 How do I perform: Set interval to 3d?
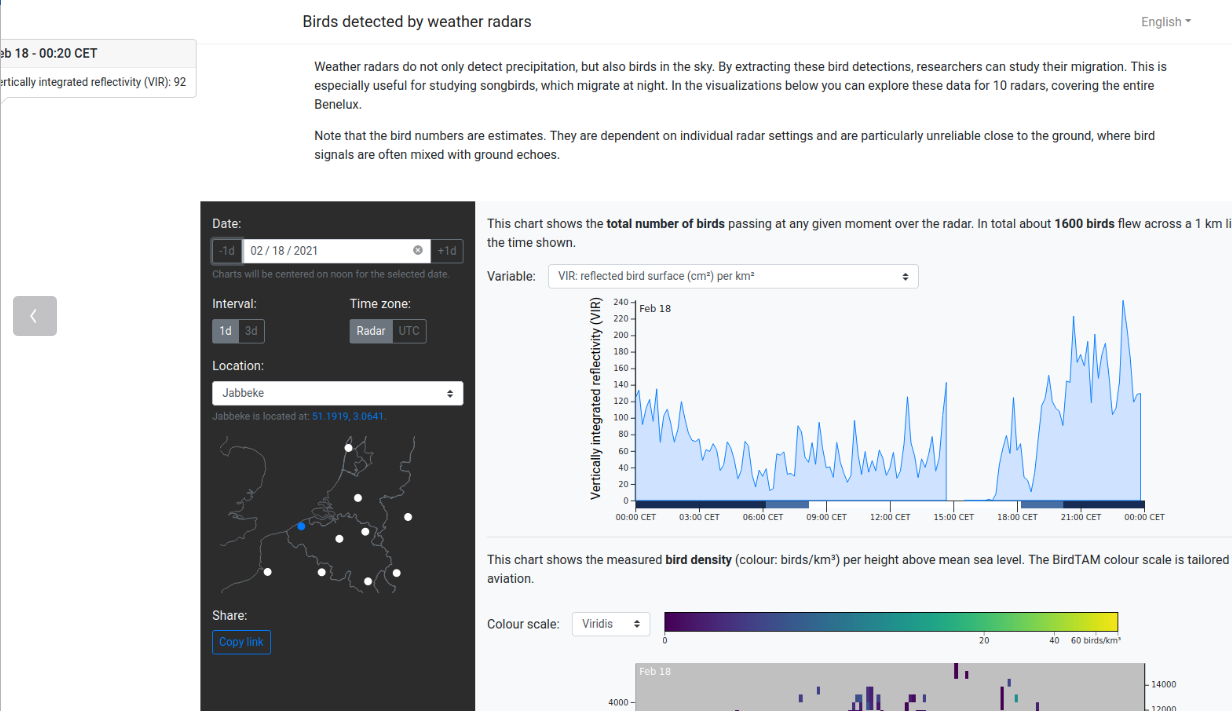pos(252,331)
